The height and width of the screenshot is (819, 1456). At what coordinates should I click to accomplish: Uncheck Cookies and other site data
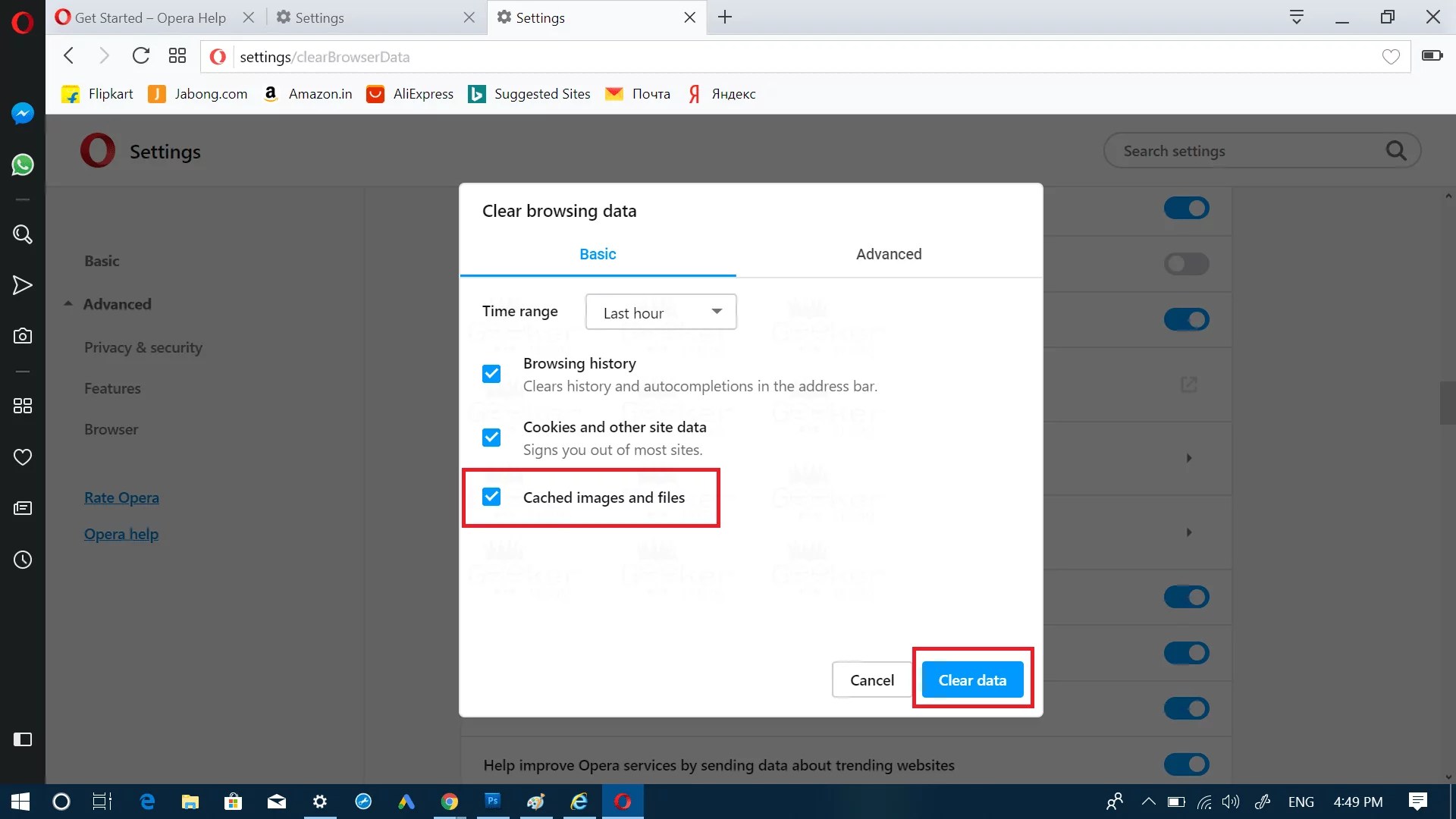coord(491,438)
